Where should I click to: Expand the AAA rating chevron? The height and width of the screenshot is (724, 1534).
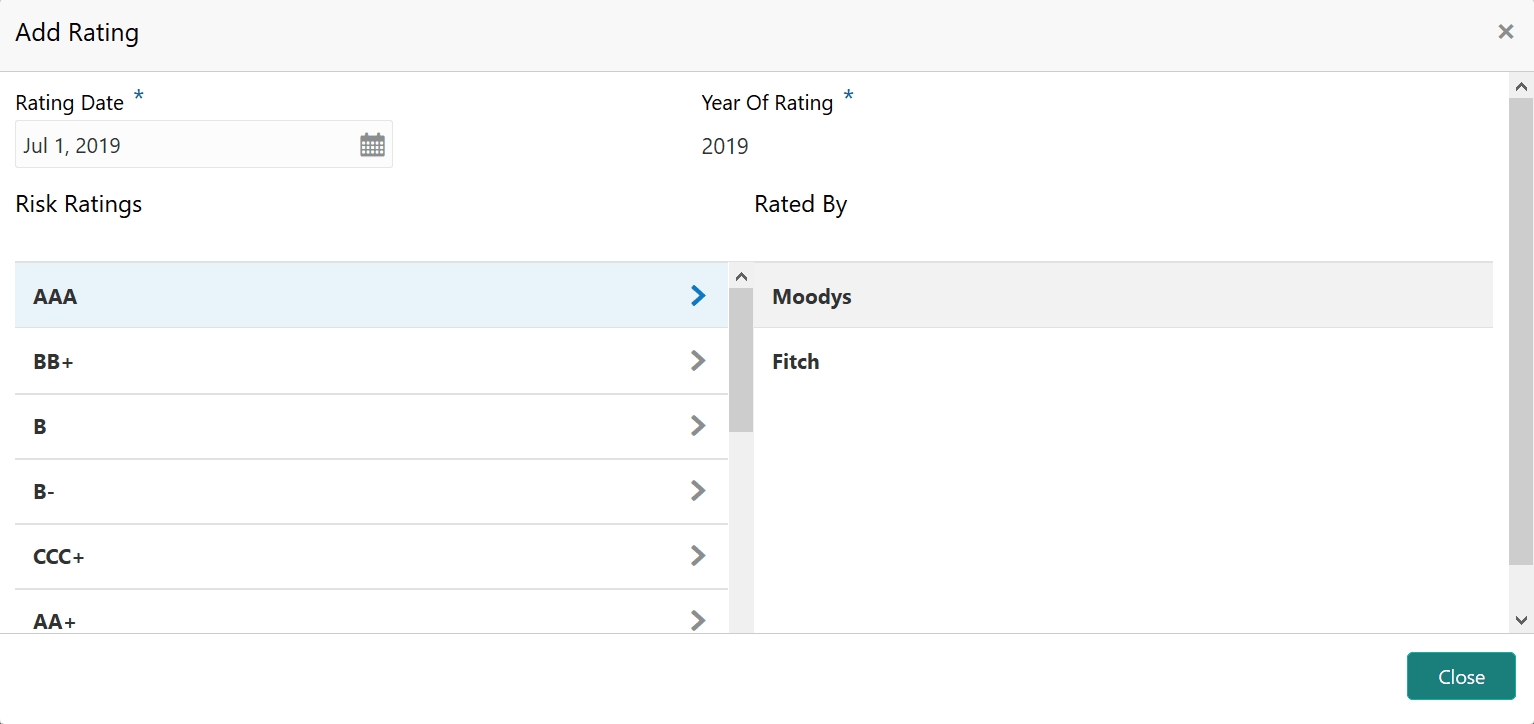click(x=698, y=296)
